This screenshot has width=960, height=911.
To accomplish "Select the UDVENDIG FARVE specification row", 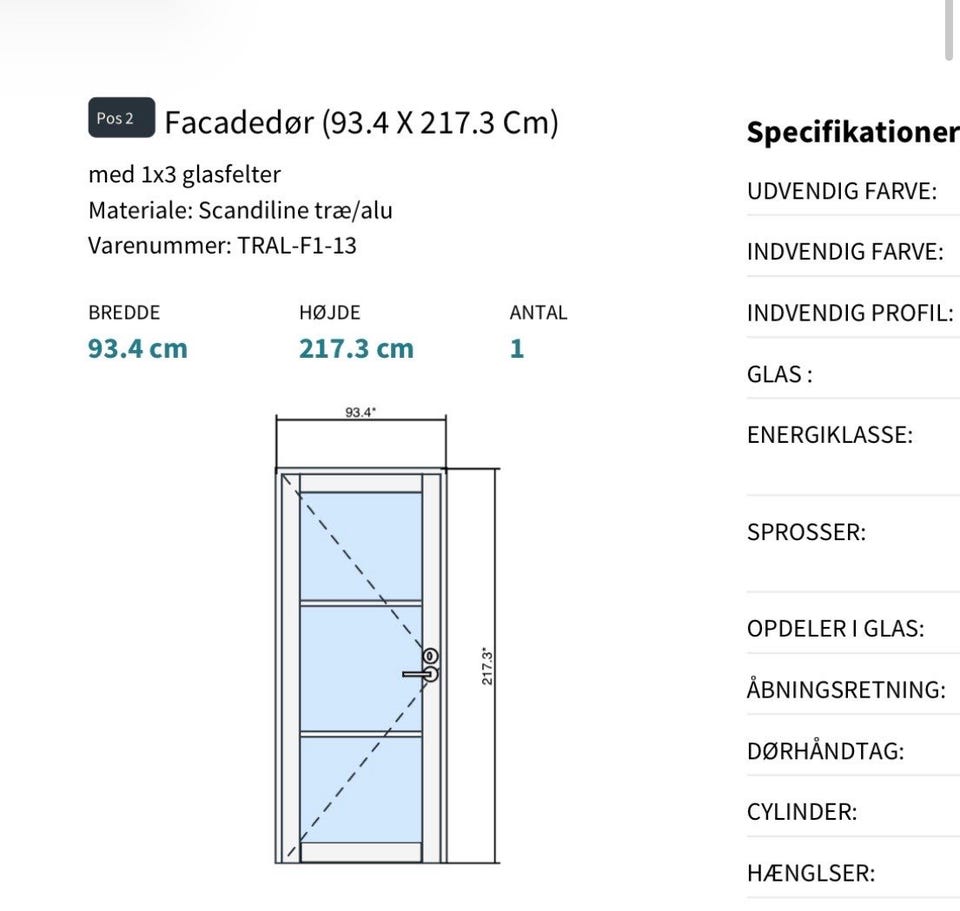I will click(x=842, y=192).
